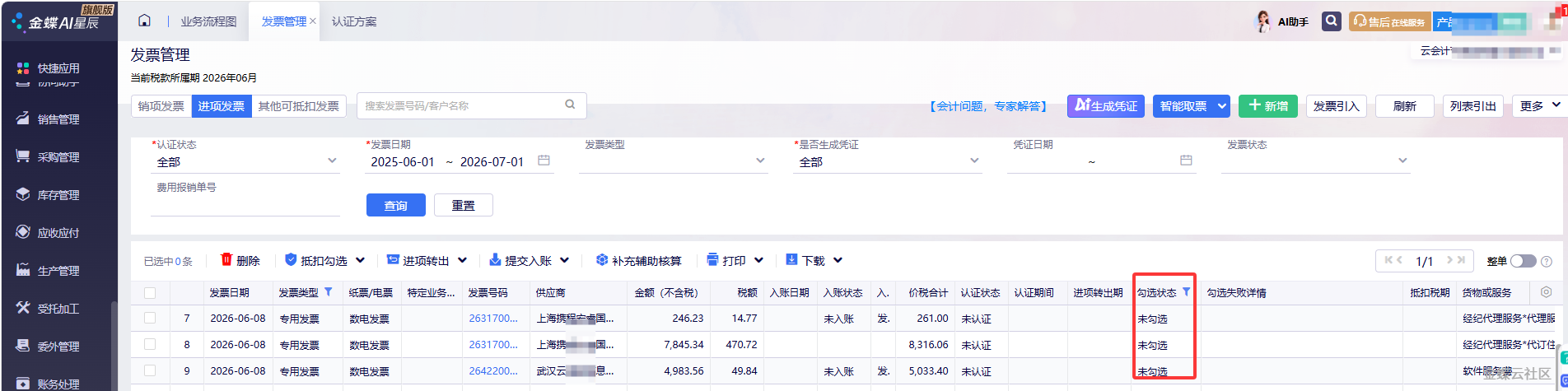The height and width of the screenshot is (391, 1568).
Task: Select the 其他可抵扣发票 tab
Action: coord(299,106)
